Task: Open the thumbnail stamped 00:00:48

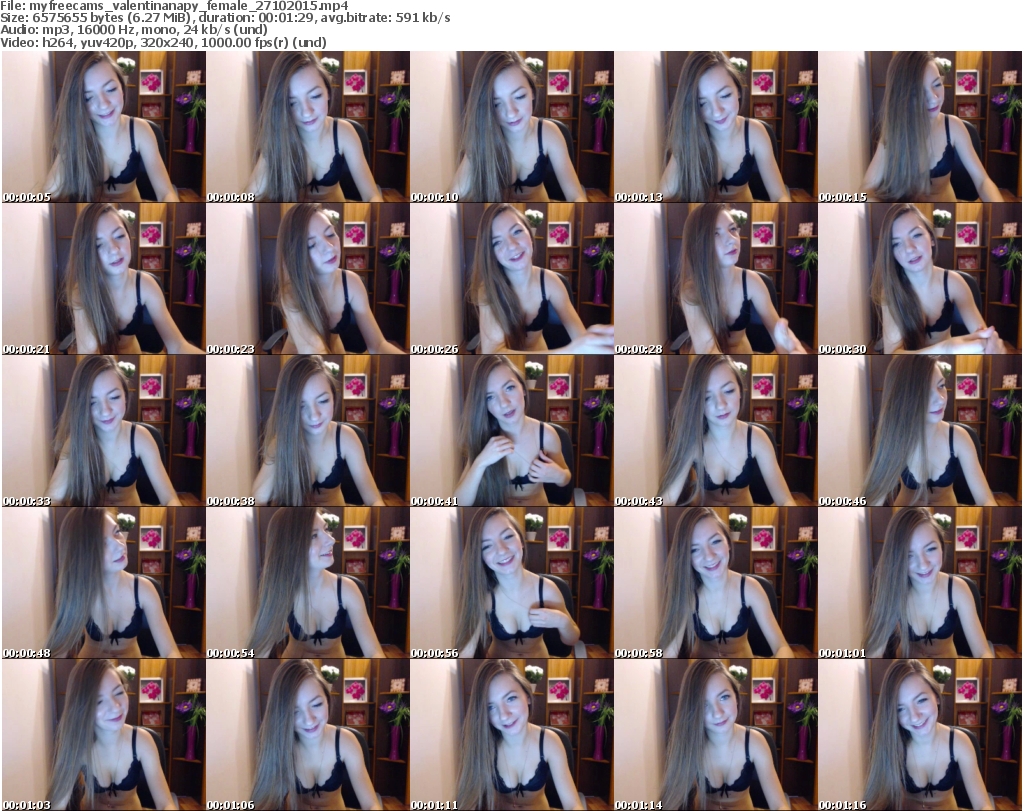Action: point(103,583)
